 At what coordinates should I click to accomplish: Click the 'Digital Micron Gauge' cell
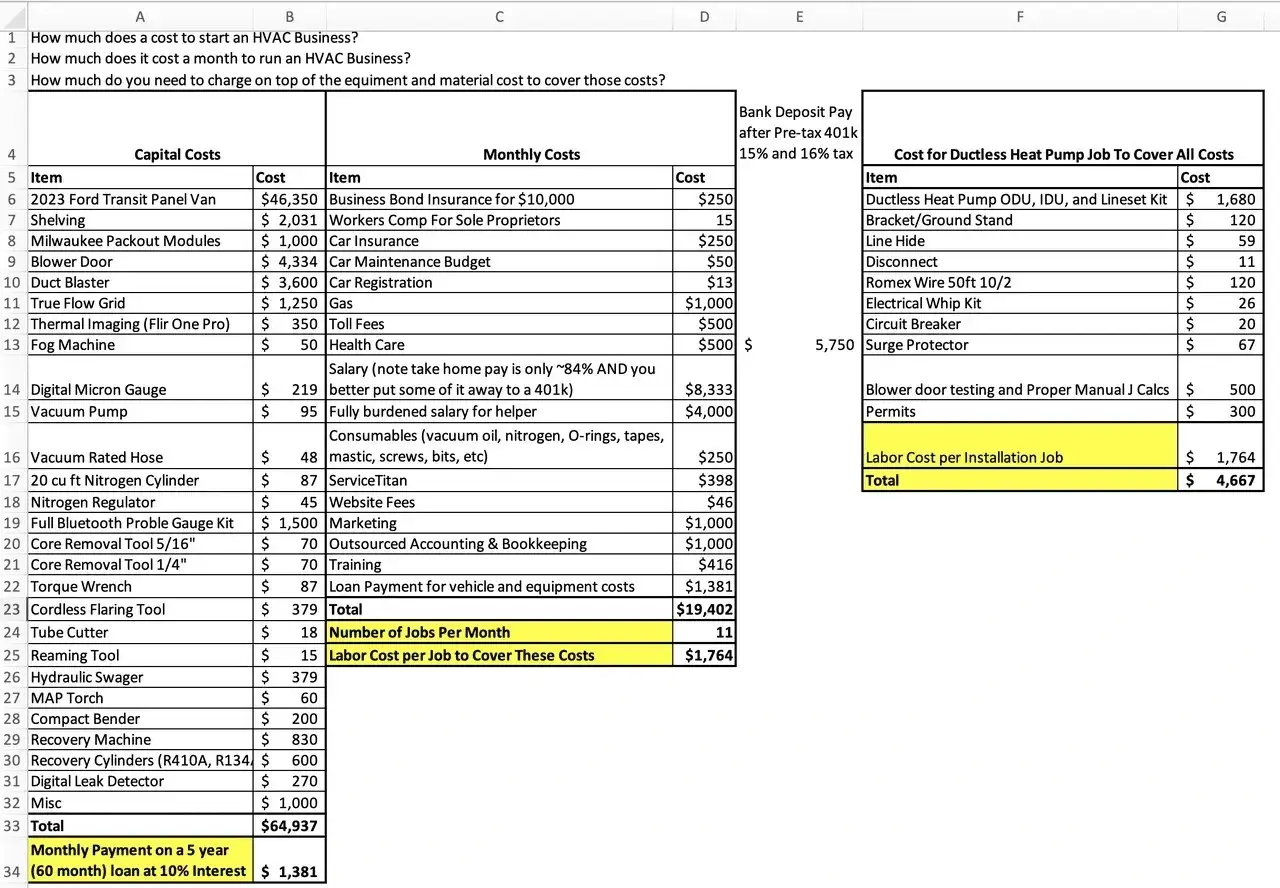[141, 379]
